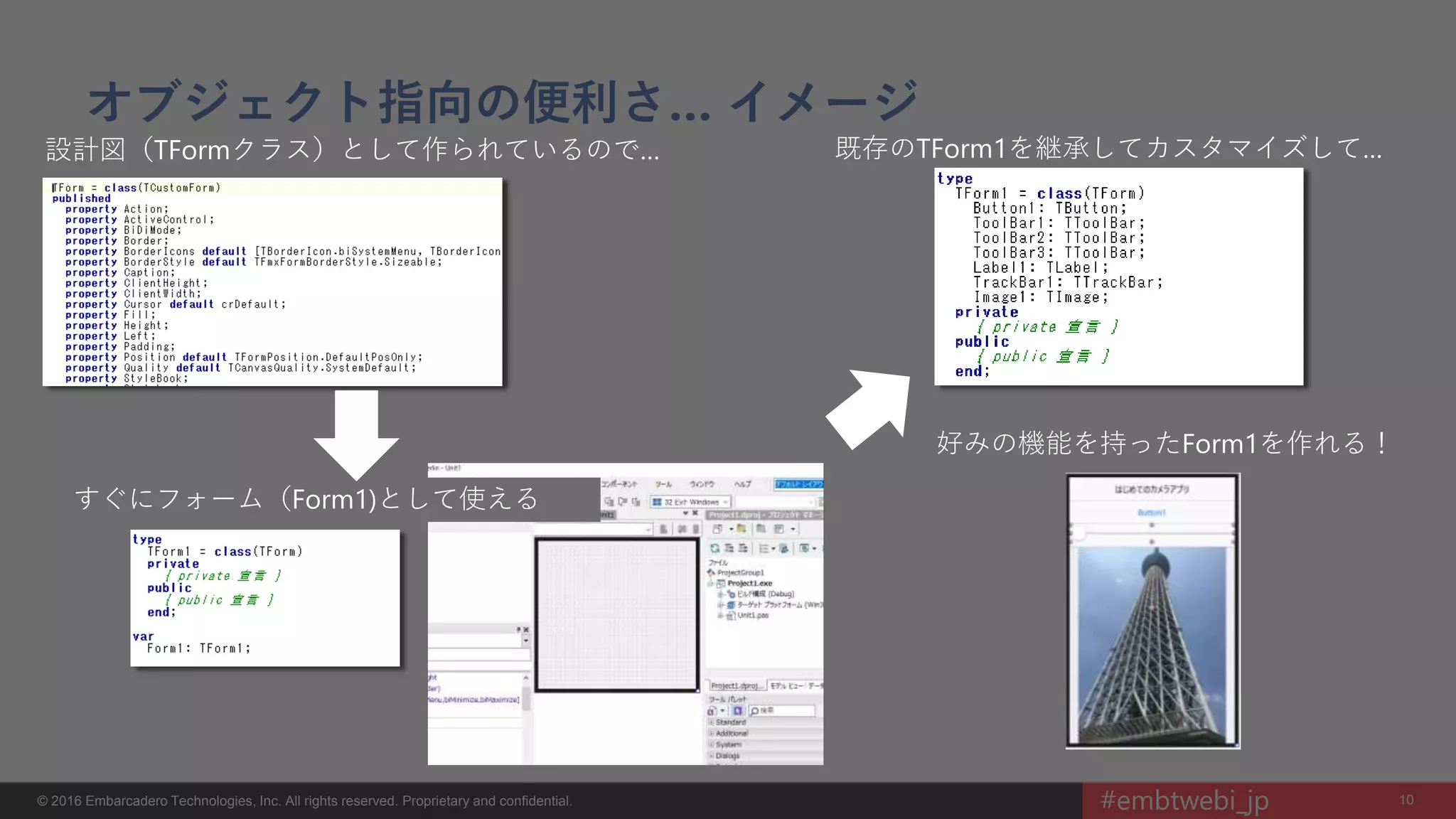
Task: Open the ヘルプ (Help) menu
Action: (742, 484)
